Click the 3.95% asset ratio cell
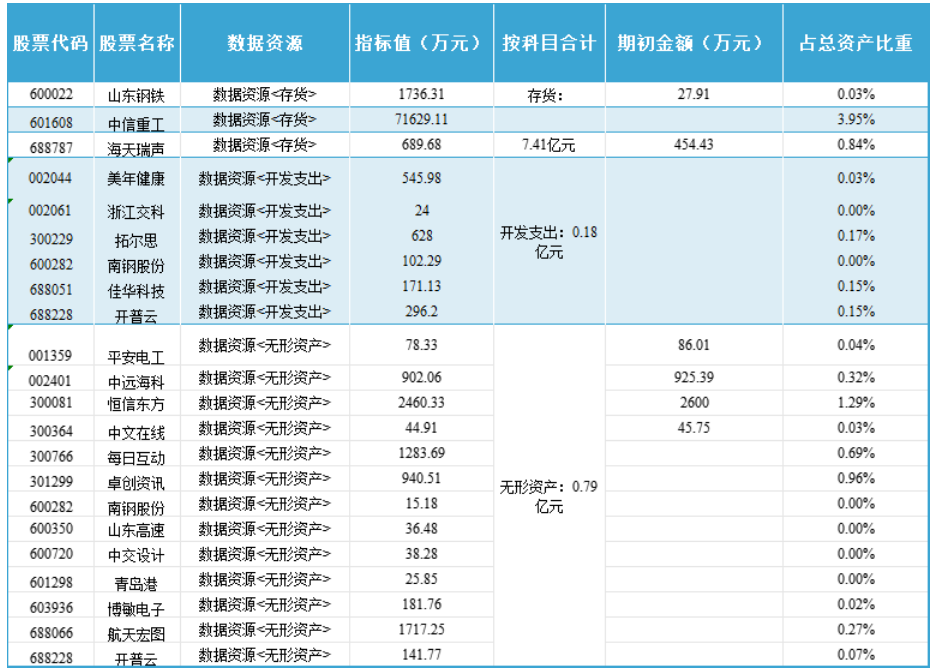Viewport: 939px width, 671px height. (855, 120)
